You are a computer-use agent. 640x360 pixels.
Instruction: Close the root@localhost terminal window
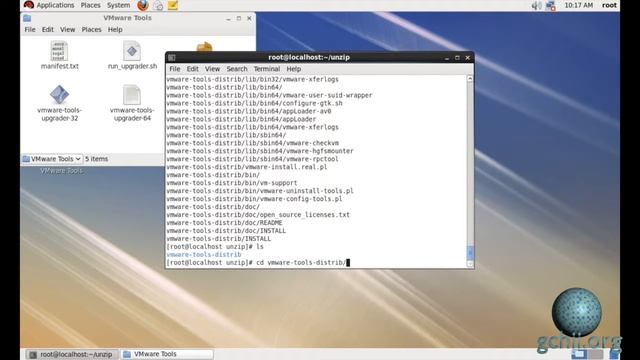click(467, 58)
